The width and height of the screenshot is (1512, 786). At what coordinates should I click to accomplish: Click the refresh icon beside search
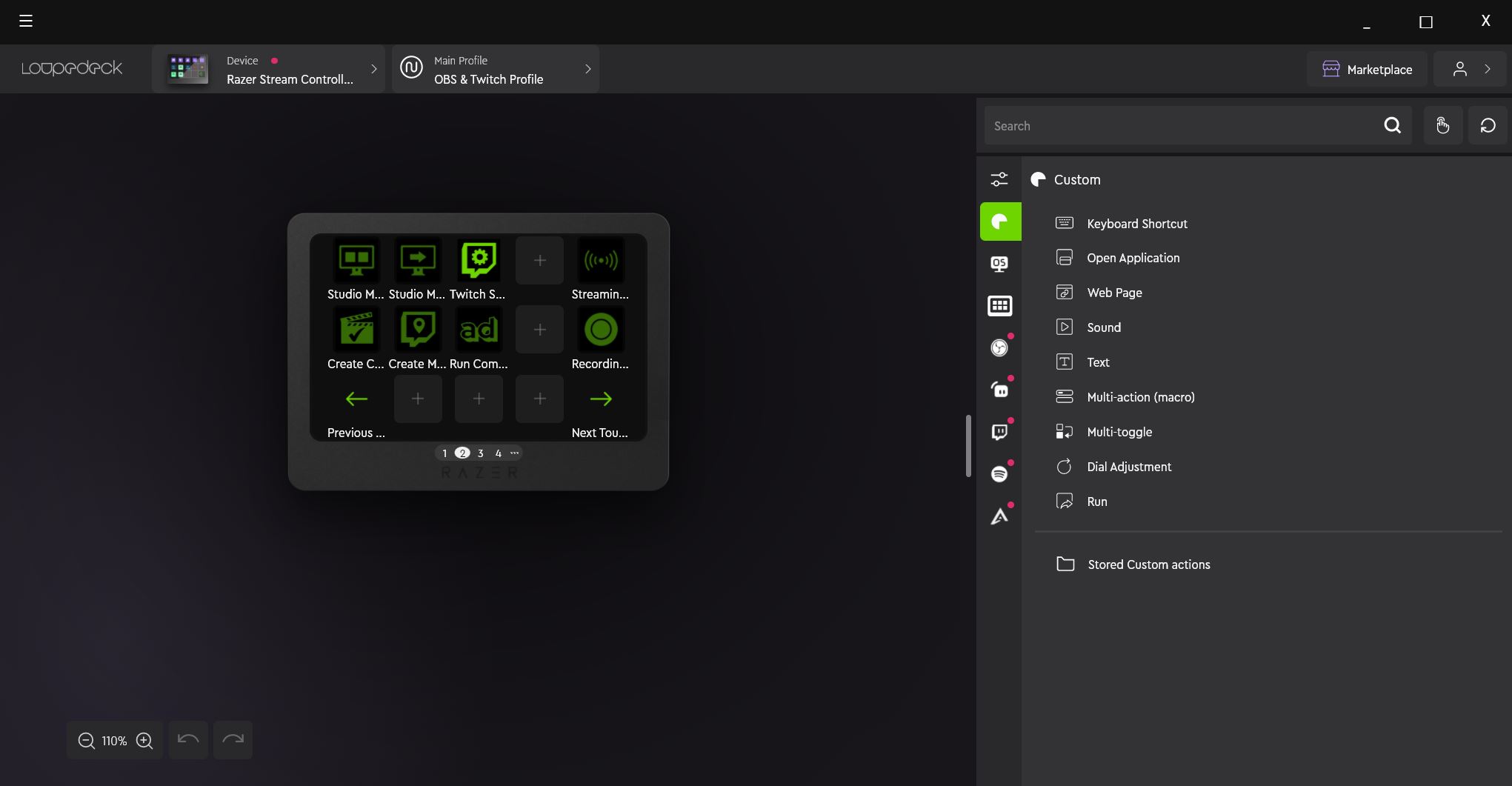pyautogui.click(x=1488, y=126)
